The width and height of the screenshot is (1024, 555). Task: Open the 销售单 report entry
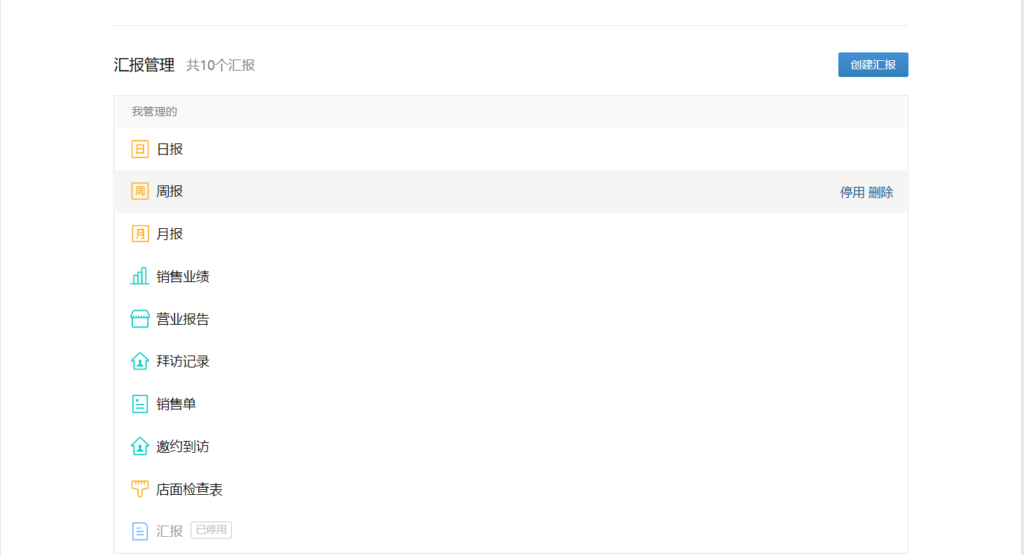point(511,404)
